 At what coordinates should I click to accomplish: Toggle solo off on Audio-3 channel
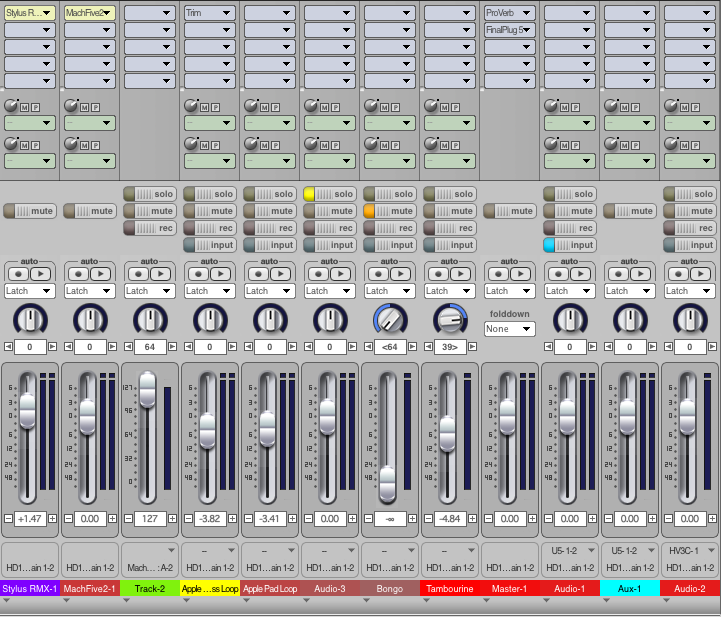click(x=329, y=194)
